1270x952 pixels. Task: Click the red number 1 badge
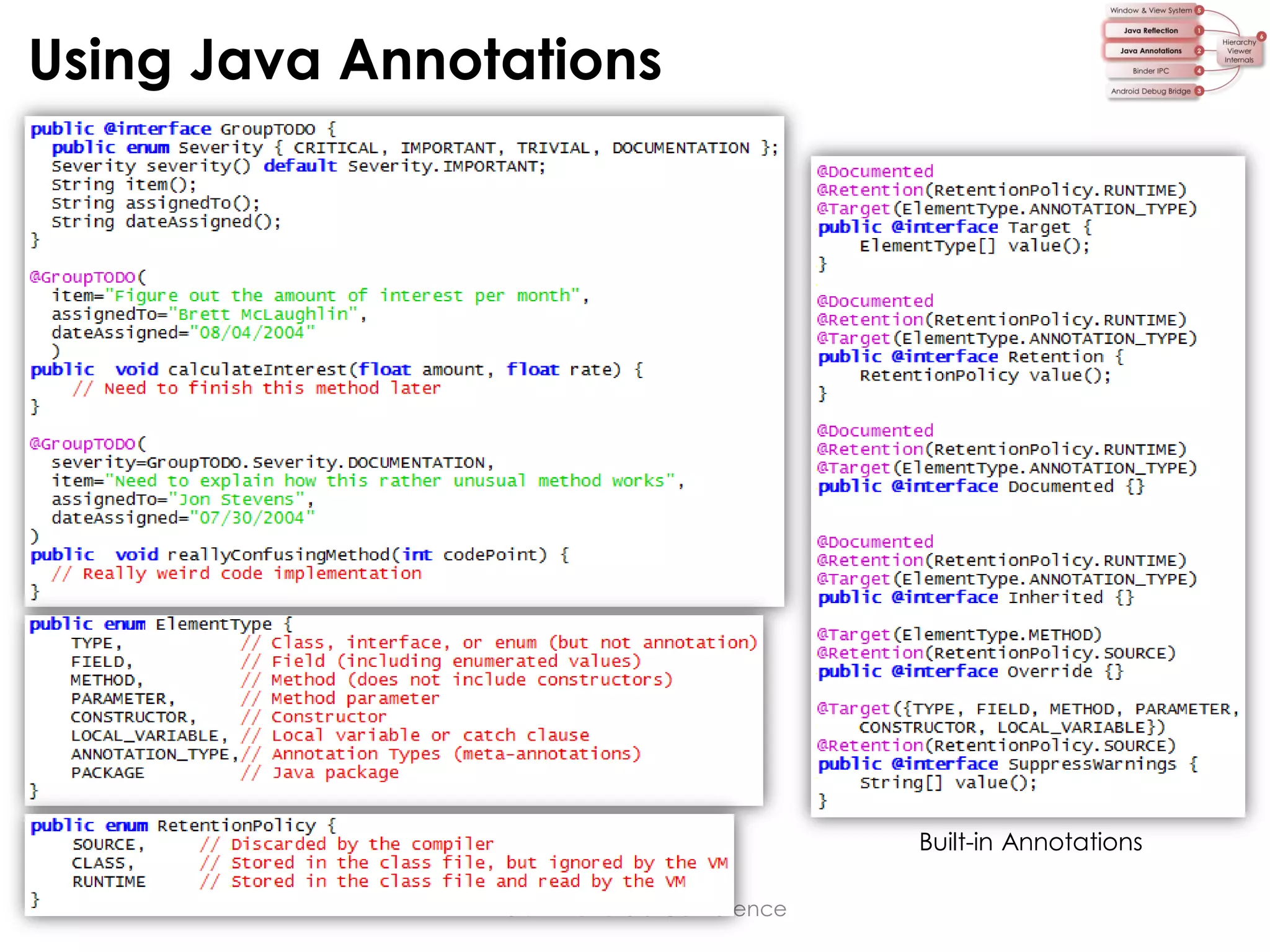coord(1199,30)
